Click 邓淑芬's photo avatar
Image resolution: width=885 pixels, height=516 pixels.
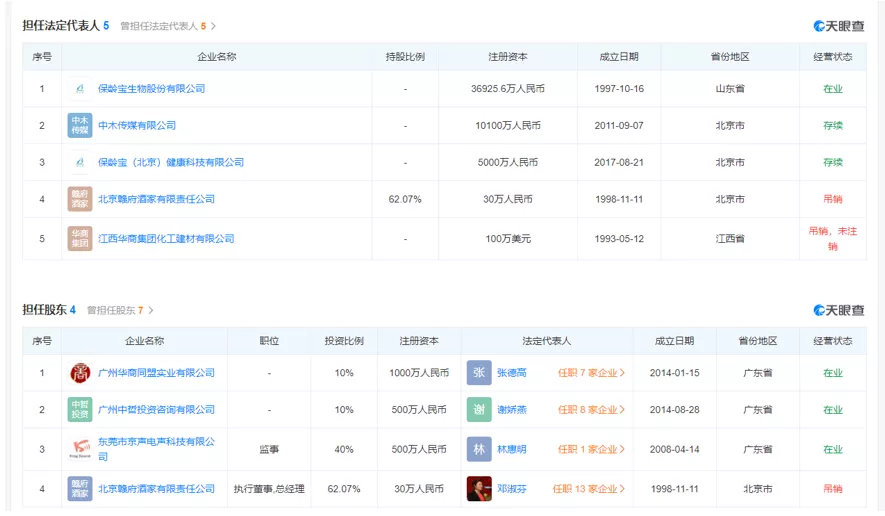point(479,489)
